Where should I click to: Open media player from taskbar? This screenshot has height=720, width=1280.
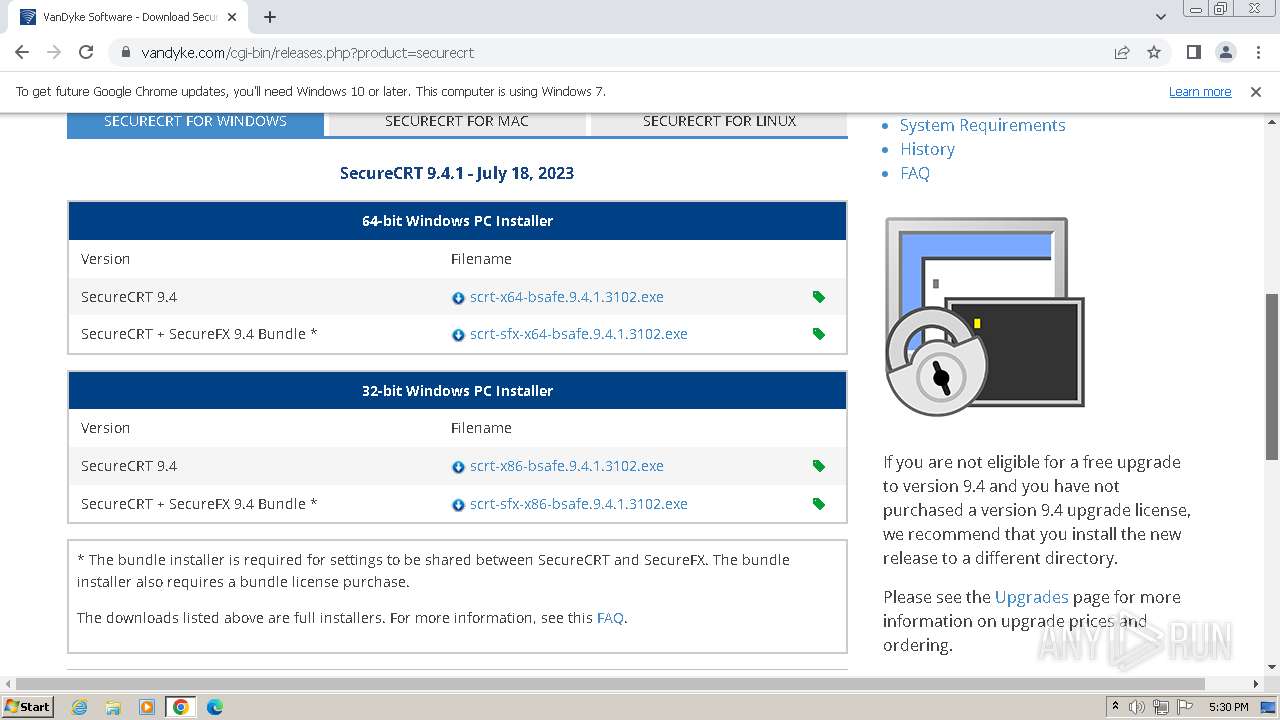click(147, 707)
